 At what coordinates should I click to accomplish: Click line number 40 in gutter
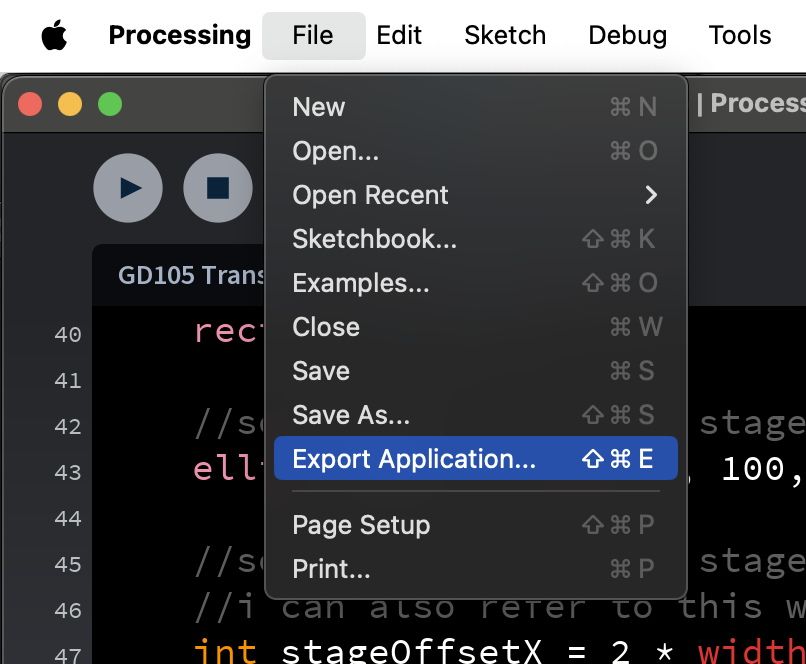click(68, 335)
